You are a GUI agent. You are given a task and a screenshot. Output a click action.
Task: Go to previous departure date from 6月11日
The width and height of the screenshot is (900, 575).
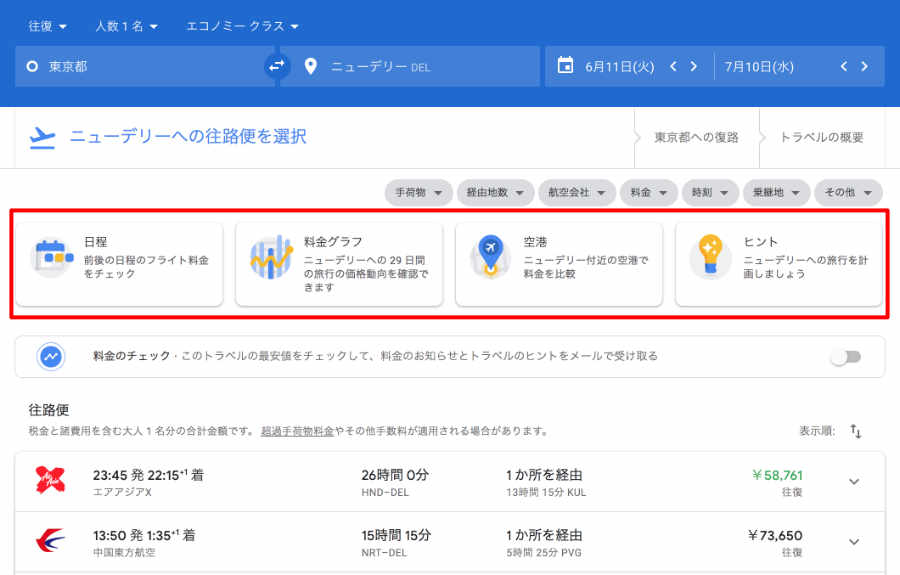pos(673,67)
